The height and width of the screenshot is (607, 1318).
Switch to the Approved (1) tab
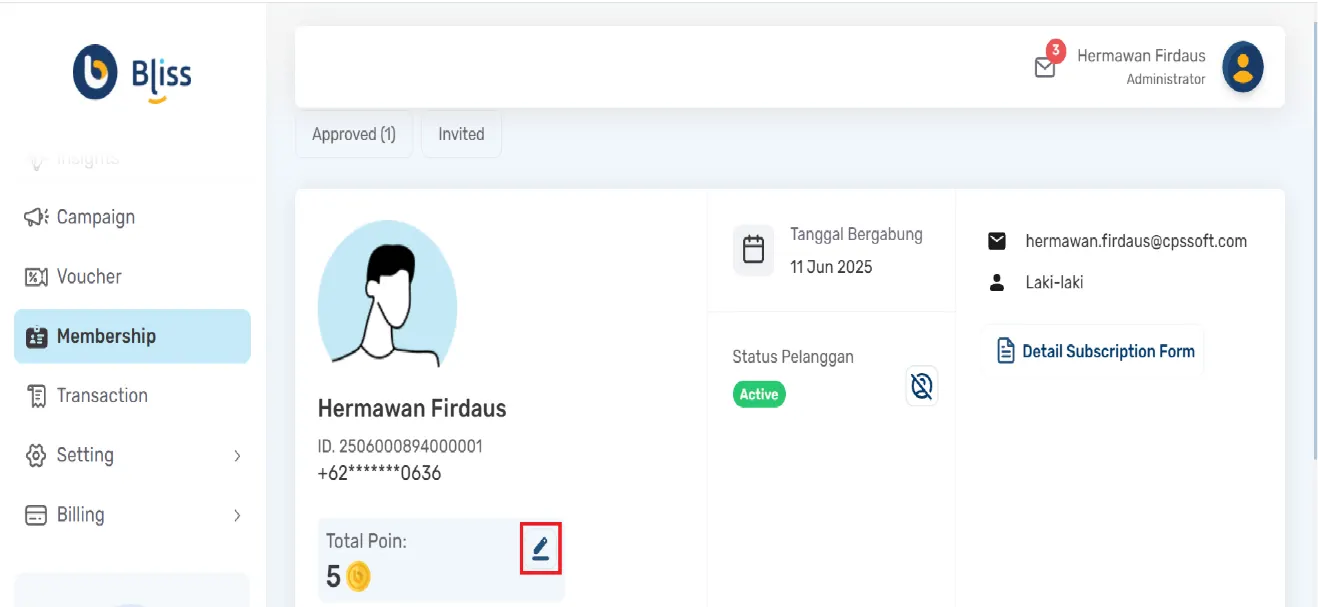tap(354, 134)
